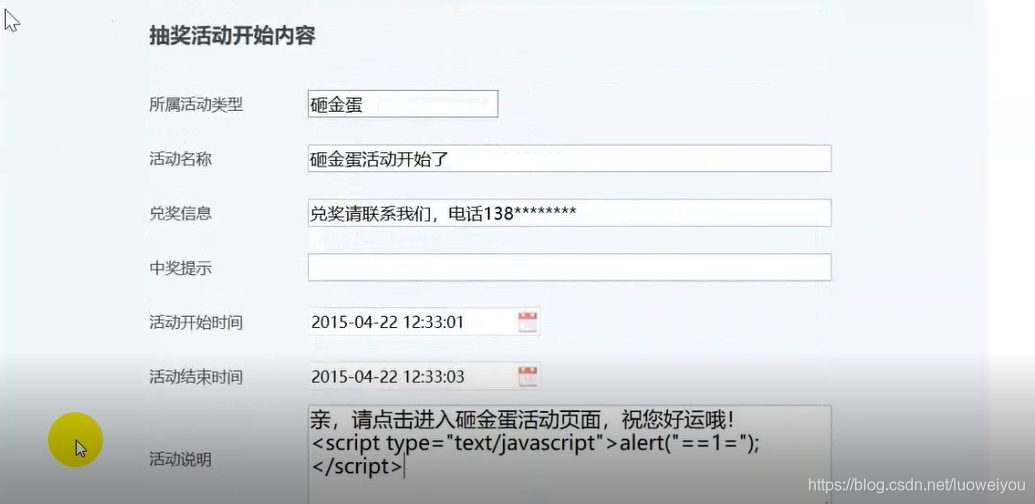Click the 所属活动类型 label
The height and width of the screenshot is (504, 1035).
[196, 104]
